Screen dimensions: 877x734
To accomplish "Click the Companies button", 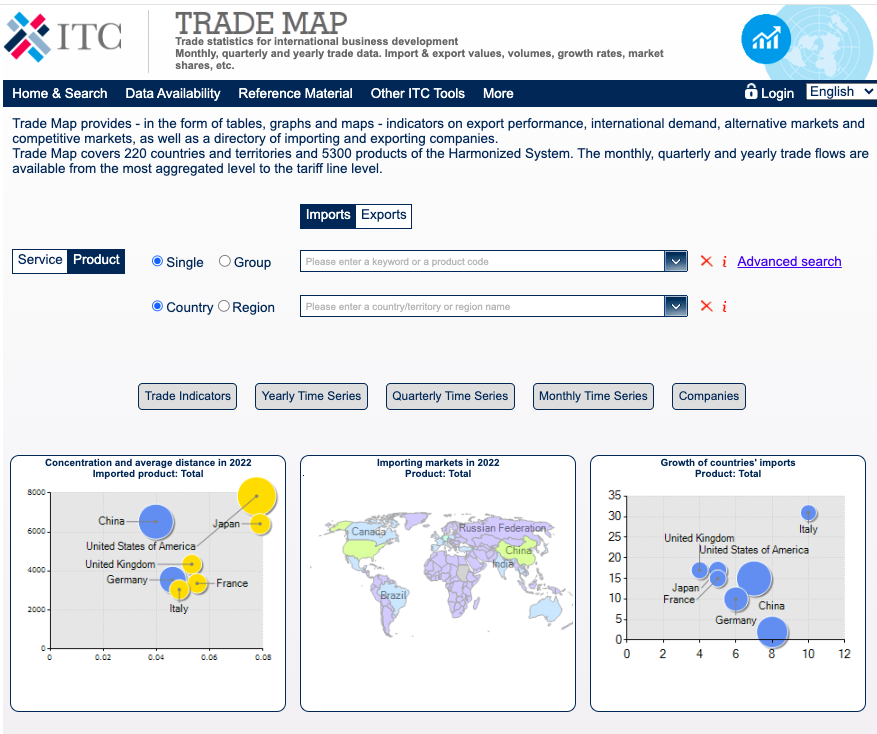I will (709, 396).
